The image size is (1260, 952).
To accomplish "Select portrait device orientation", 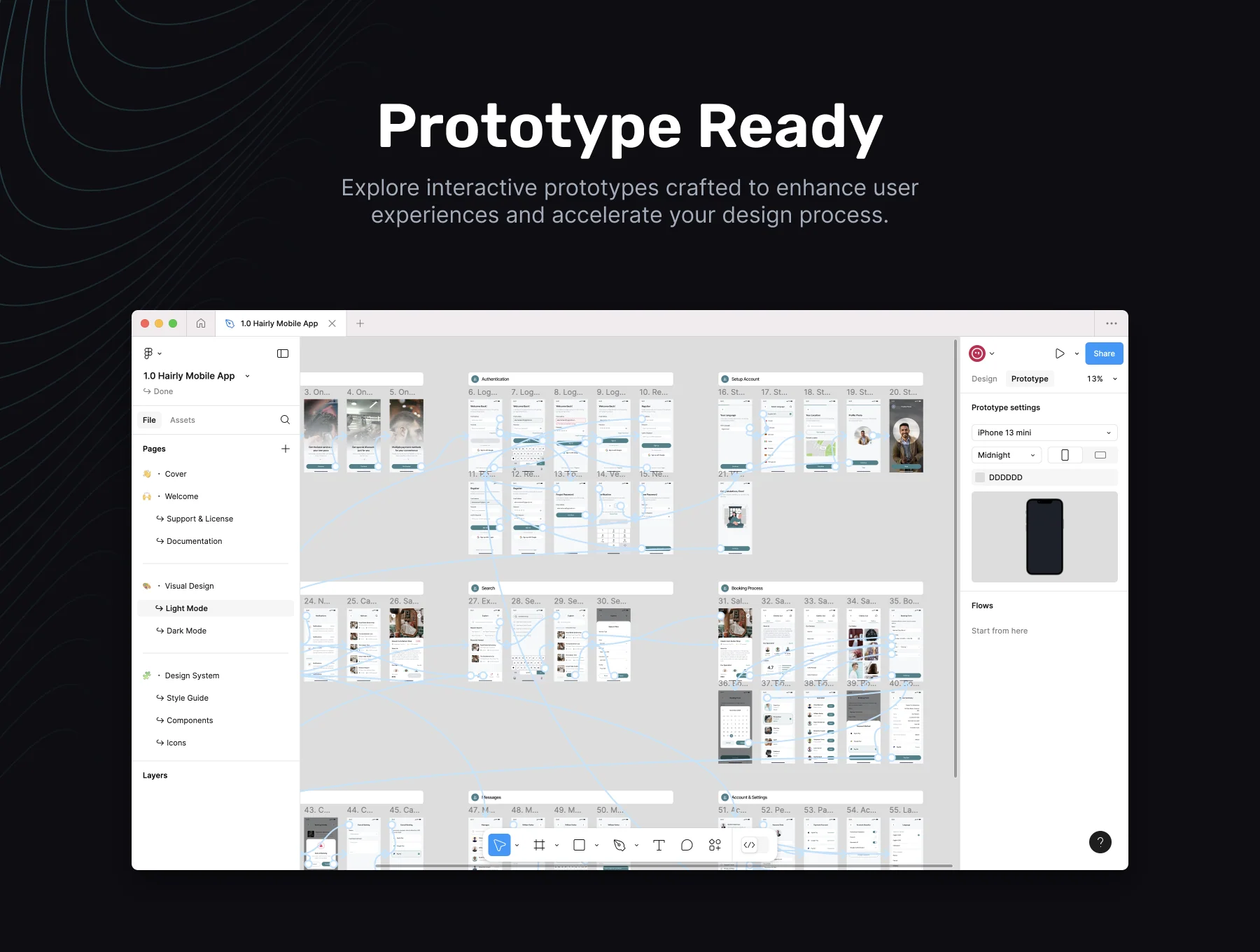I will [1065, 455].
